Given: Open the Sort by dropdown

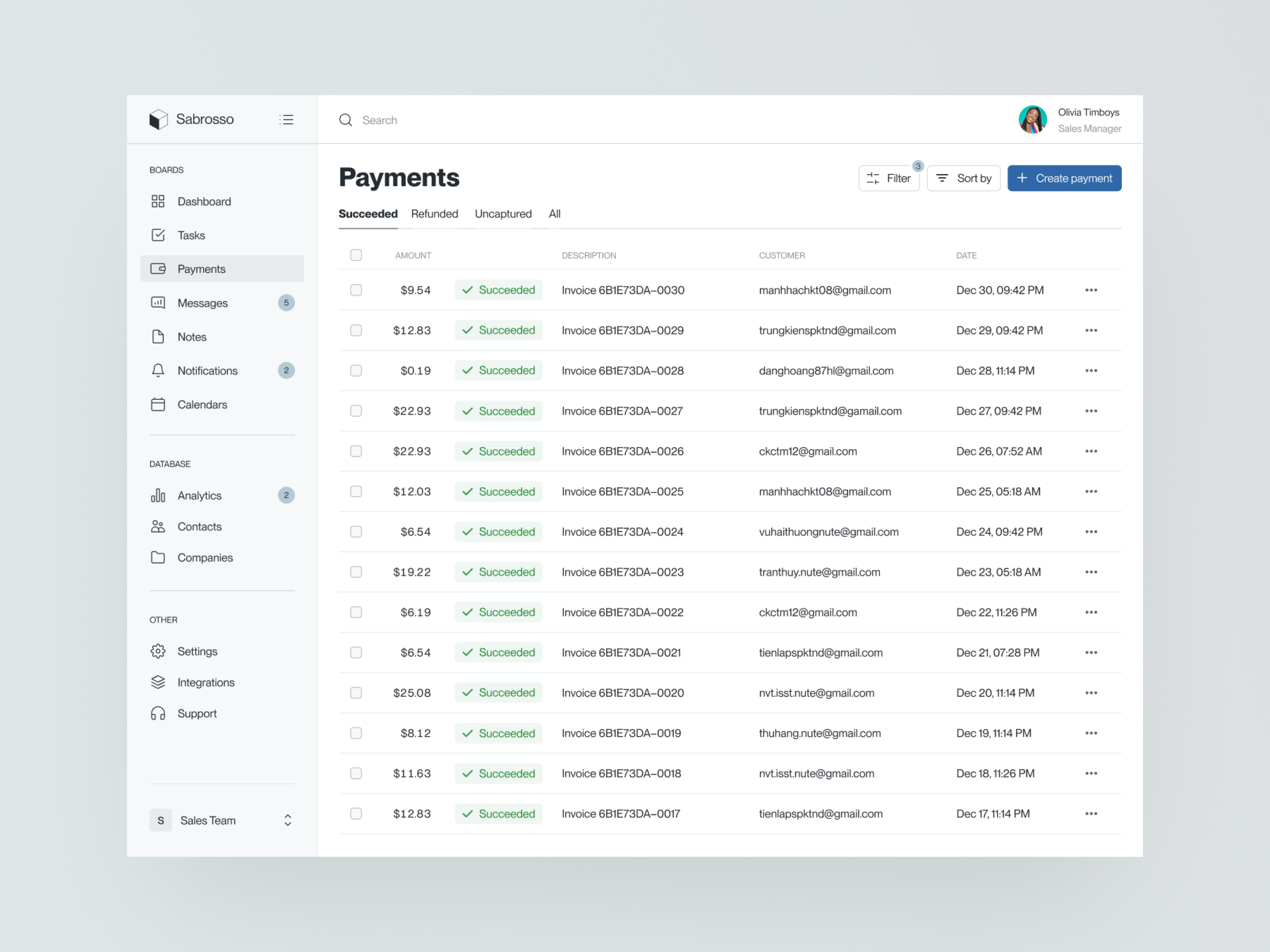Looking at the screenshot, I should click(963, 178).
